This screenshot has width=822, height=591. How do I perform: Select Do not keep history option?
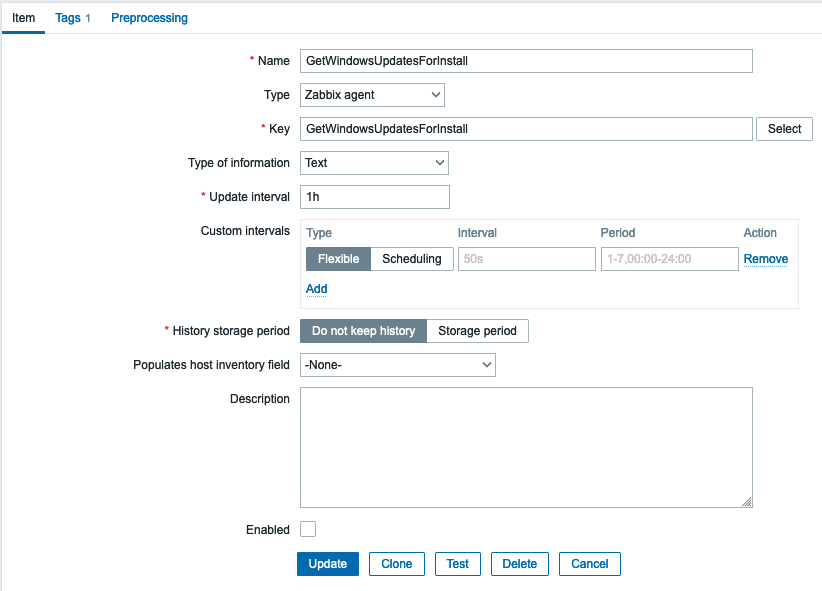click(x=363, y=331)
